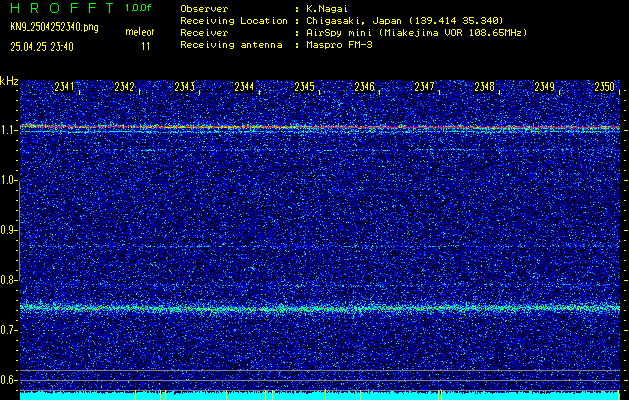Select the Chigasaki, Japan coordinates text
This screenshot has height=400, width=629.
405,21
